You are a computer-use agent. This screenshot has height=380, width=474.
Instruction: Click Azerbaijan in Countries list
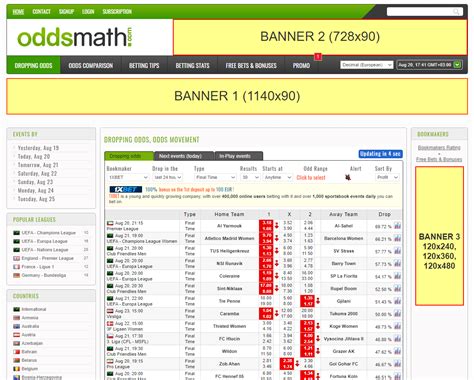(32, 343)
